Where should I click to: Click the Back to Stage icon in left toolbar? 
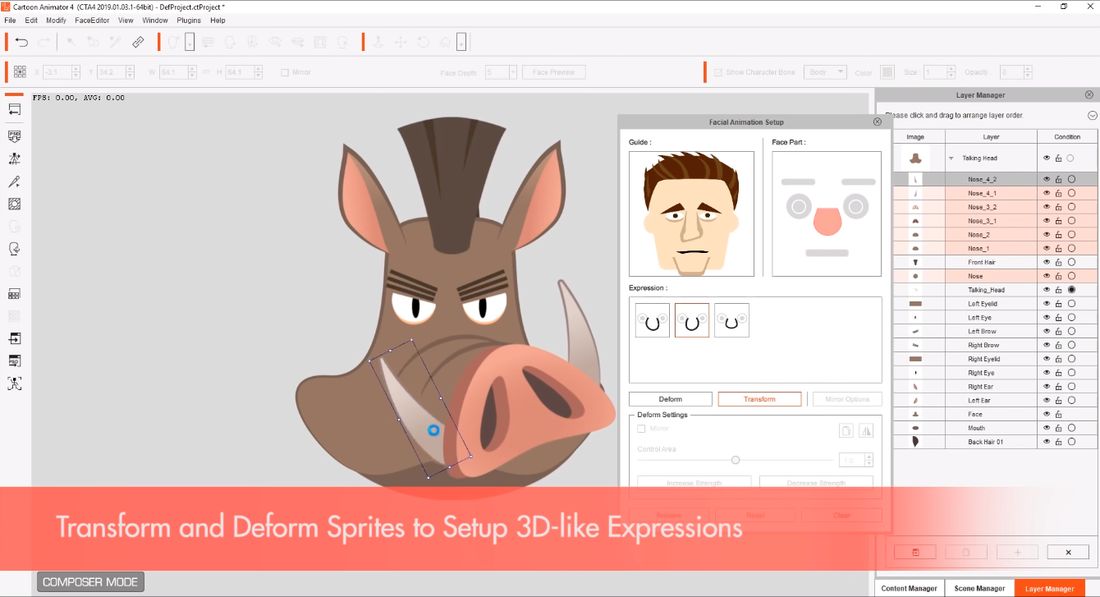click(15, 109)
